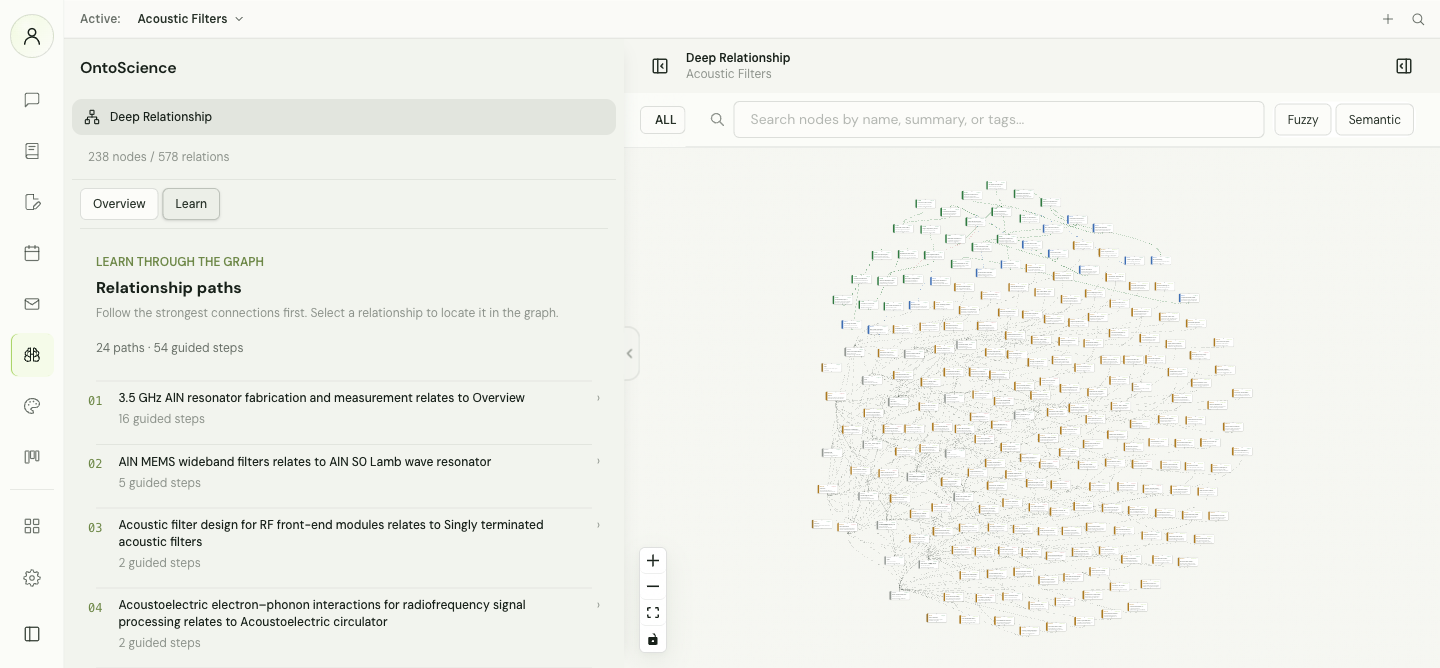This screenshot has height=668, width=1440.
Task: Select the brain knowledge icon in sidebar
Action: pos(32,355)
